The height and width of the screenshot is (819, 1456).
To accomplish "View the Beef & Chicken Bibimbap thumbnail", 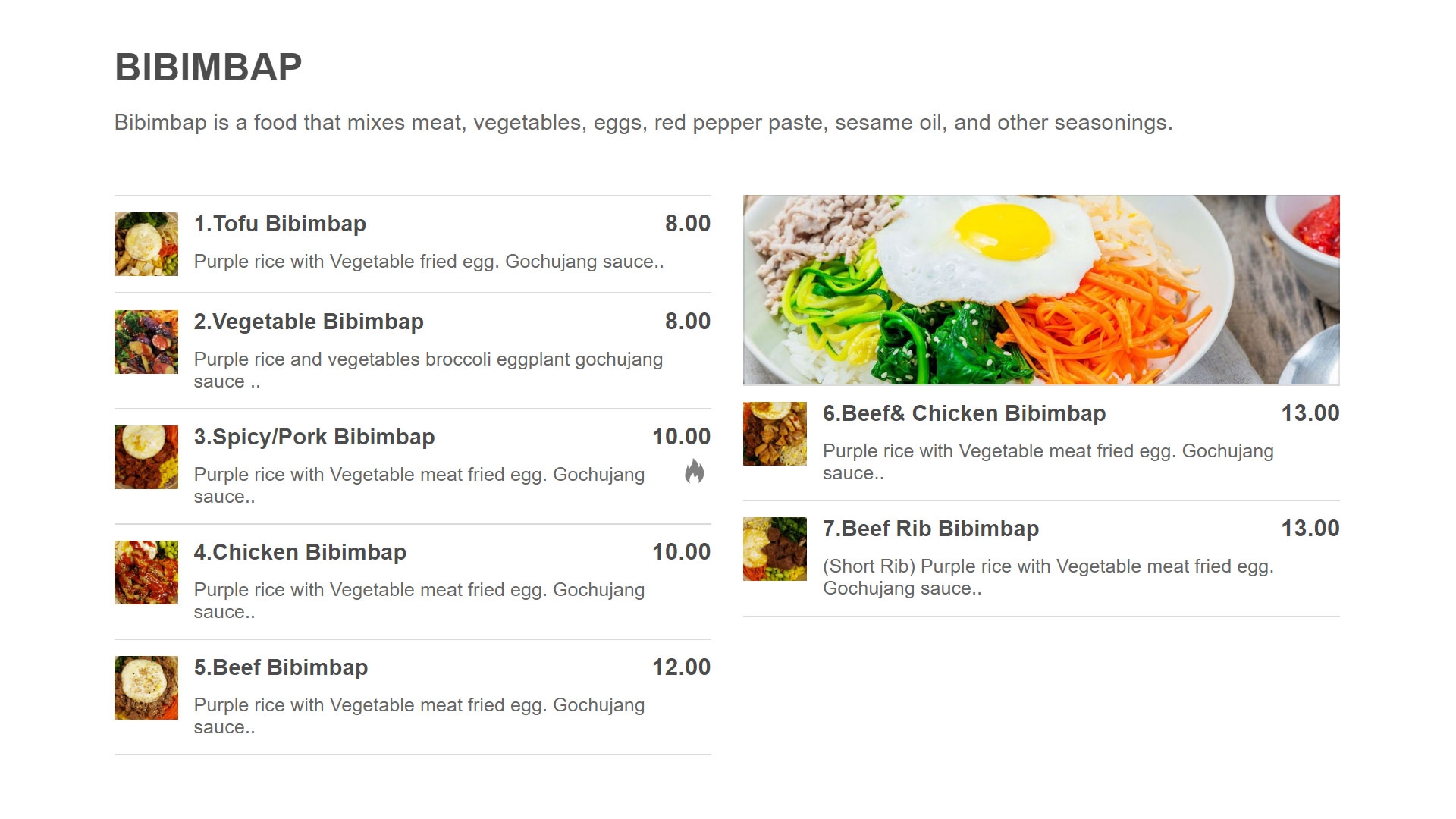I will (775, 434).
